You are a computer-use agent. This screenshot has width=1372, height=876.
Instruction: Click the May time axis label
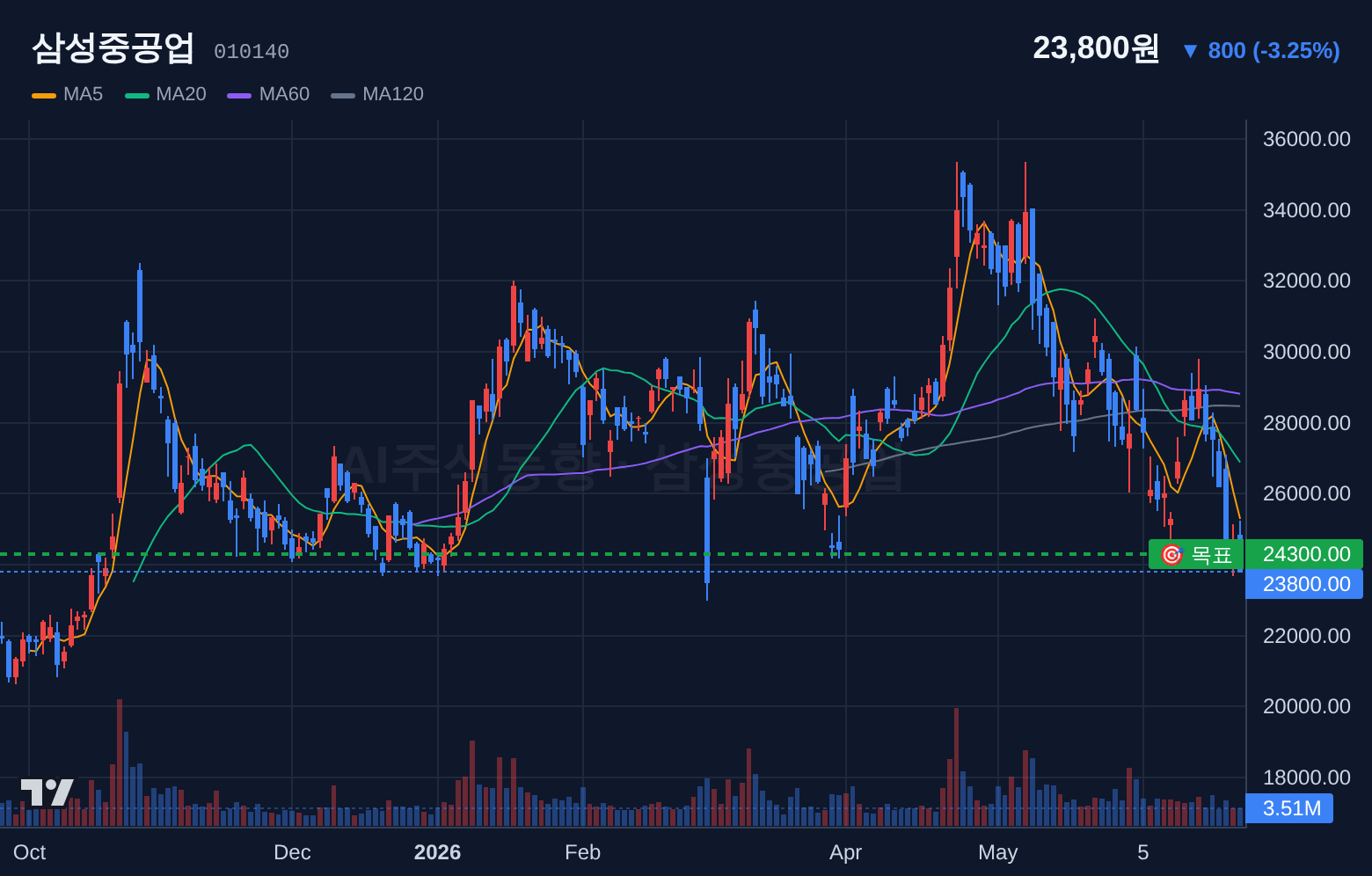pyautogui.click(x=997, y=852)
